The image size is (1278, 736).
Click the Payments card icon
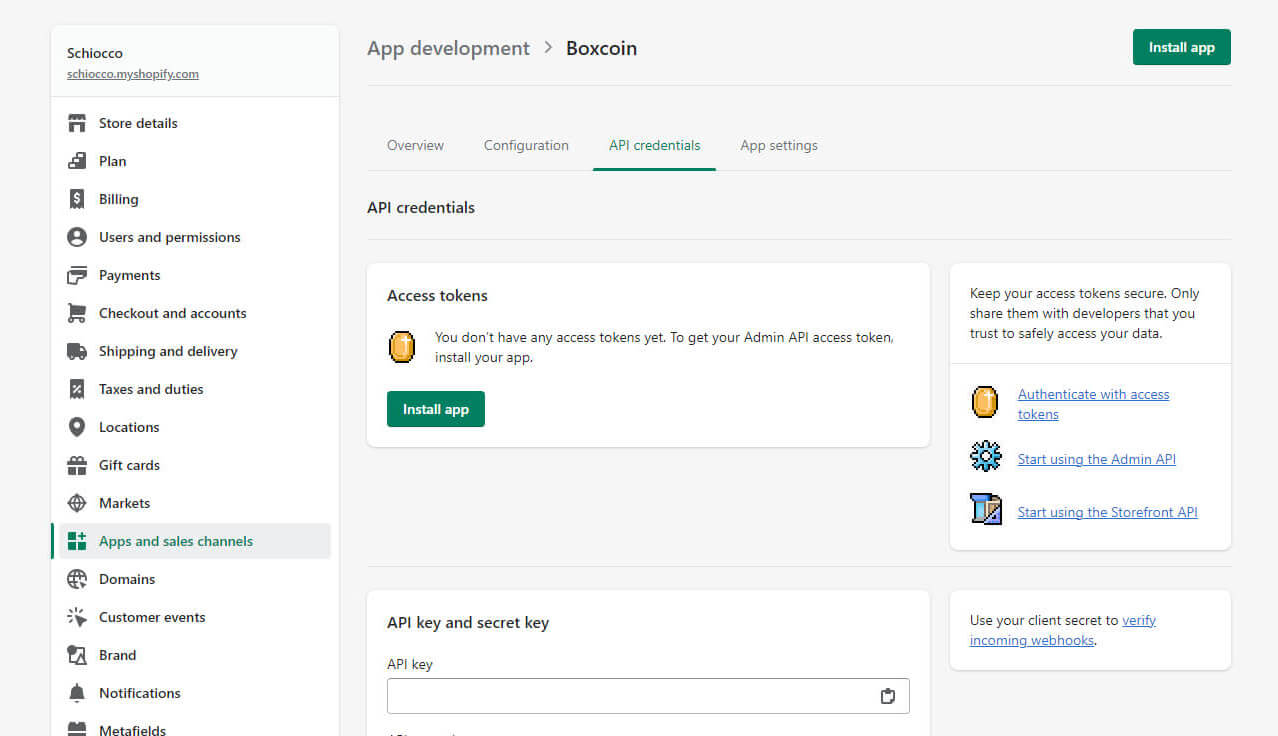click(x=77, y=275)
